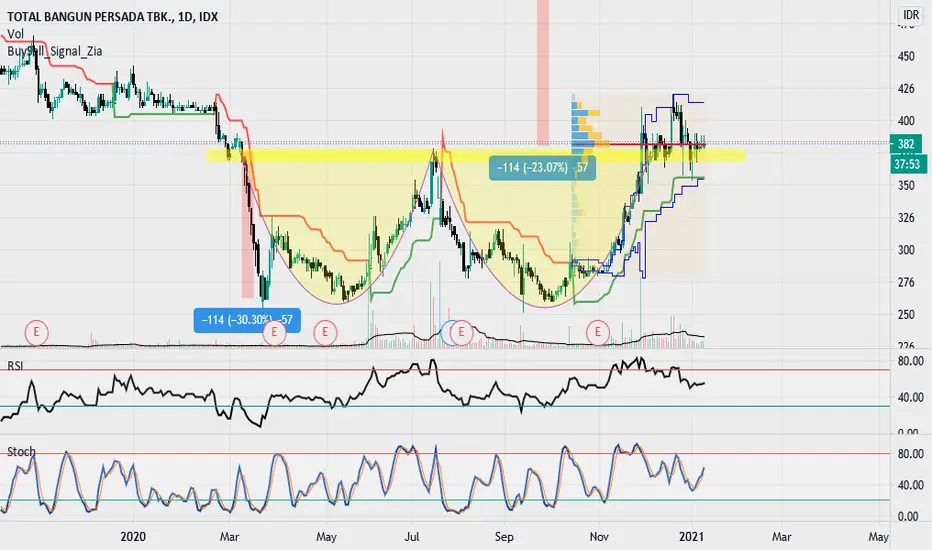Click the 2021 label on the time axis

pyautogui.click(x=691, y=536)
